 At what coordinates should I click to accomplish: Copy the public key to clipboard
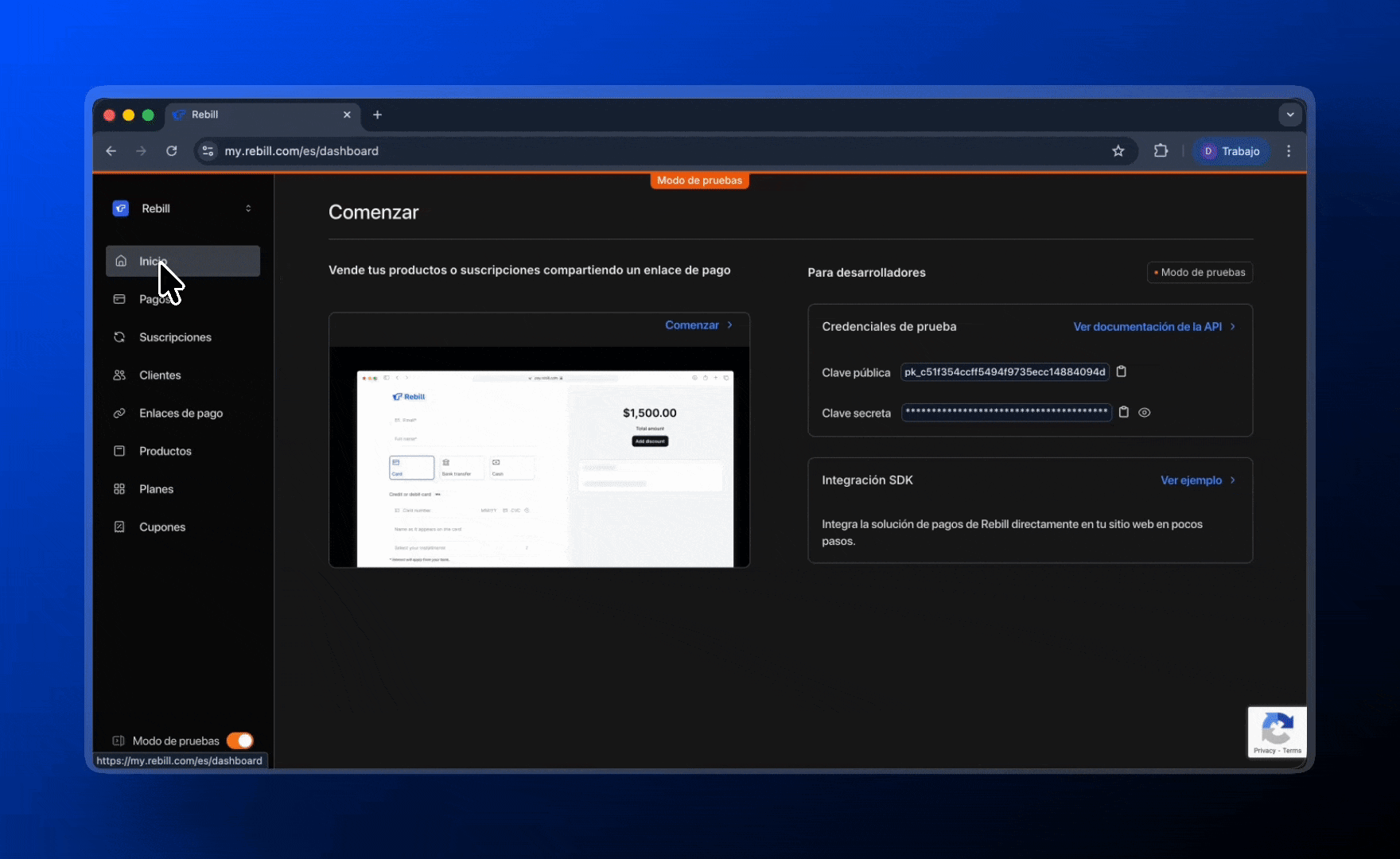coord(1122,371)
